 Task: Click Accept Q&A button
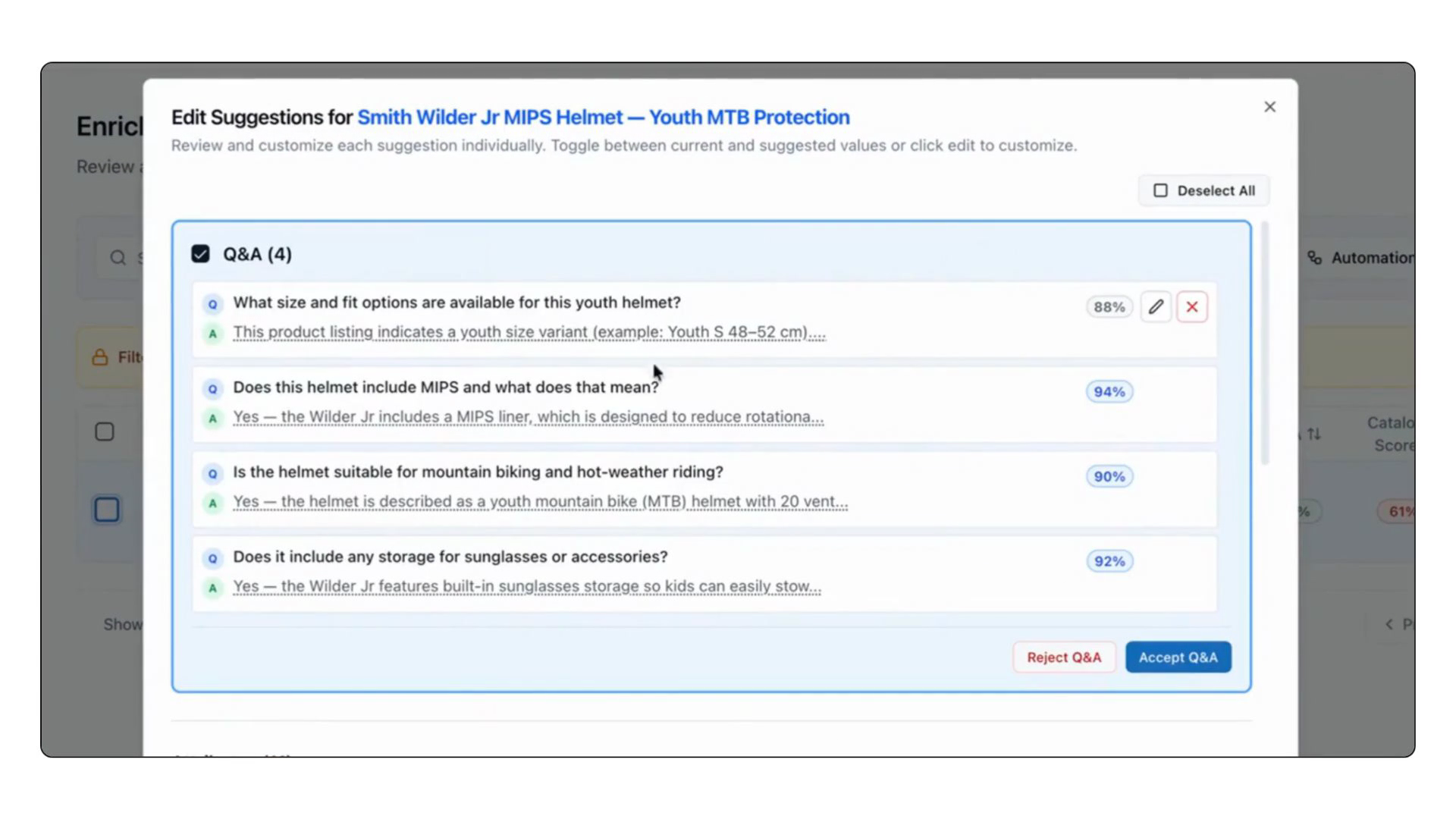pos(1178,657)
